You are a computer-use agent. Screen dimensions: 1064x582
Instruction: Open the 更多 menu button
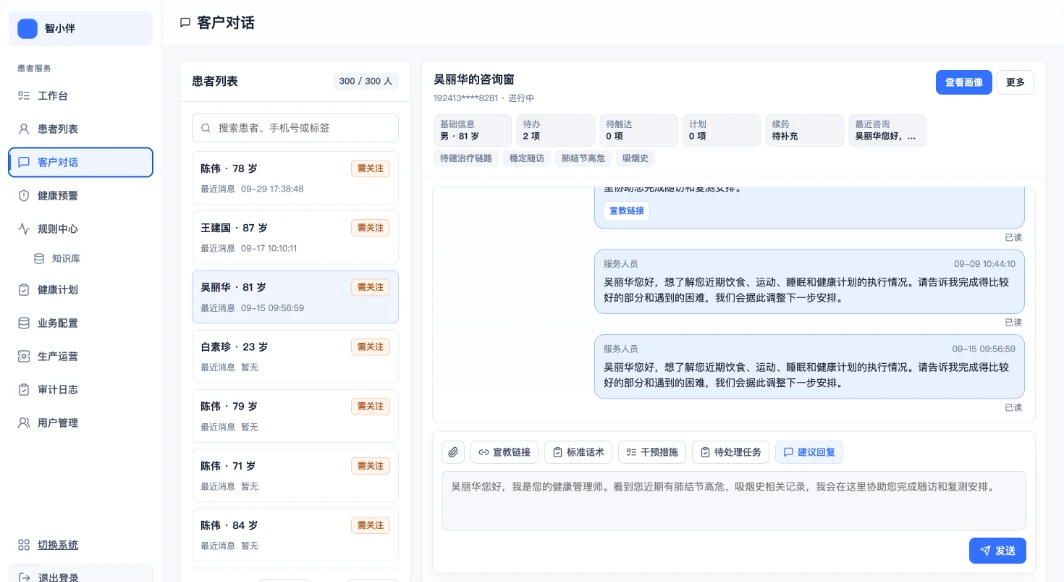click(1015, 82)
